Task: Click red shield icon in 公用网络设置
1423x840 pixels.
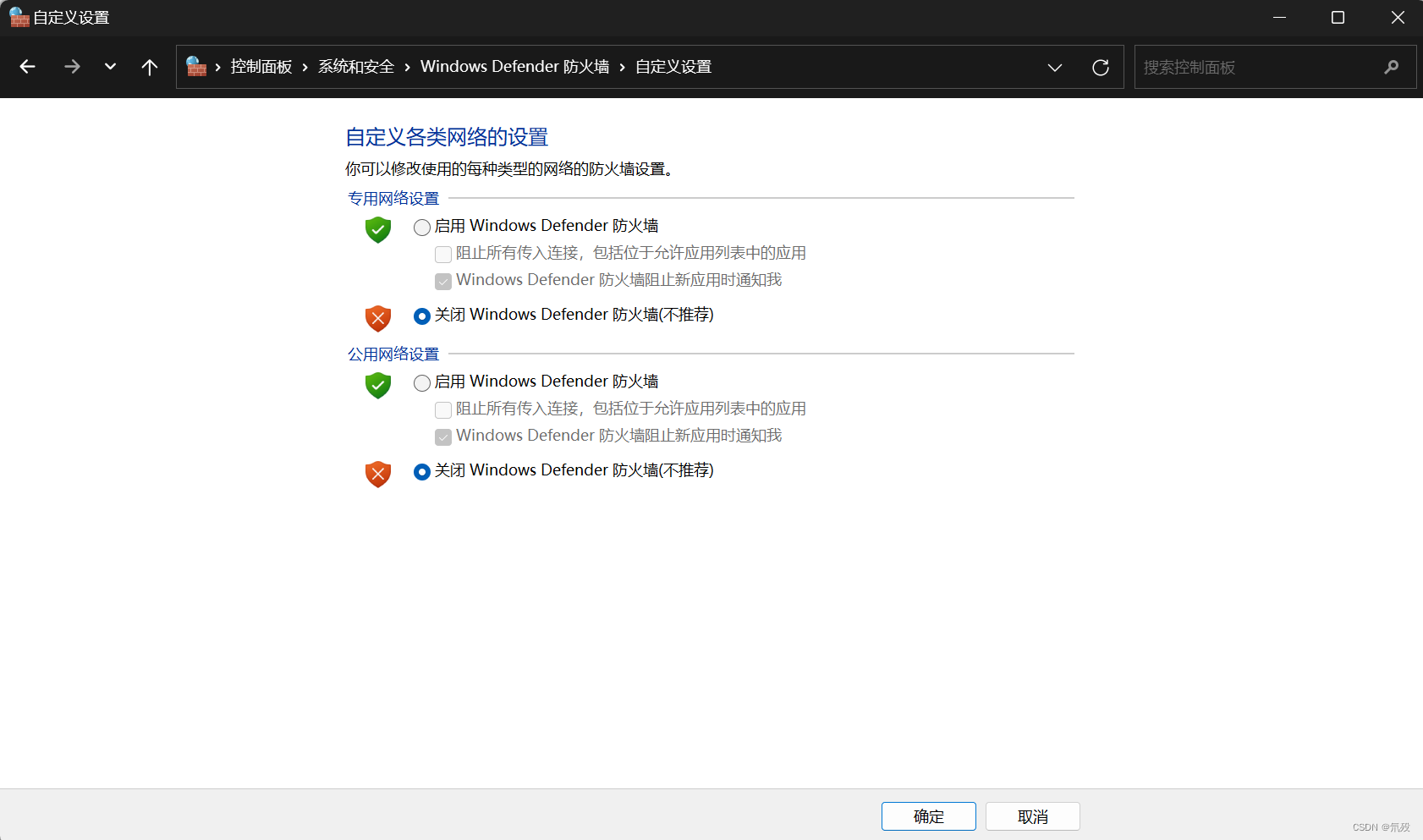Action: [378, 474]
